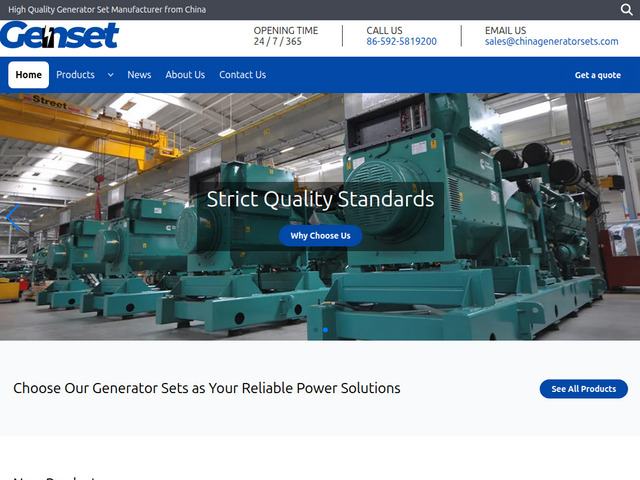640x480 pixels.
Task: Click the Get a quote button
Action: 598,75
